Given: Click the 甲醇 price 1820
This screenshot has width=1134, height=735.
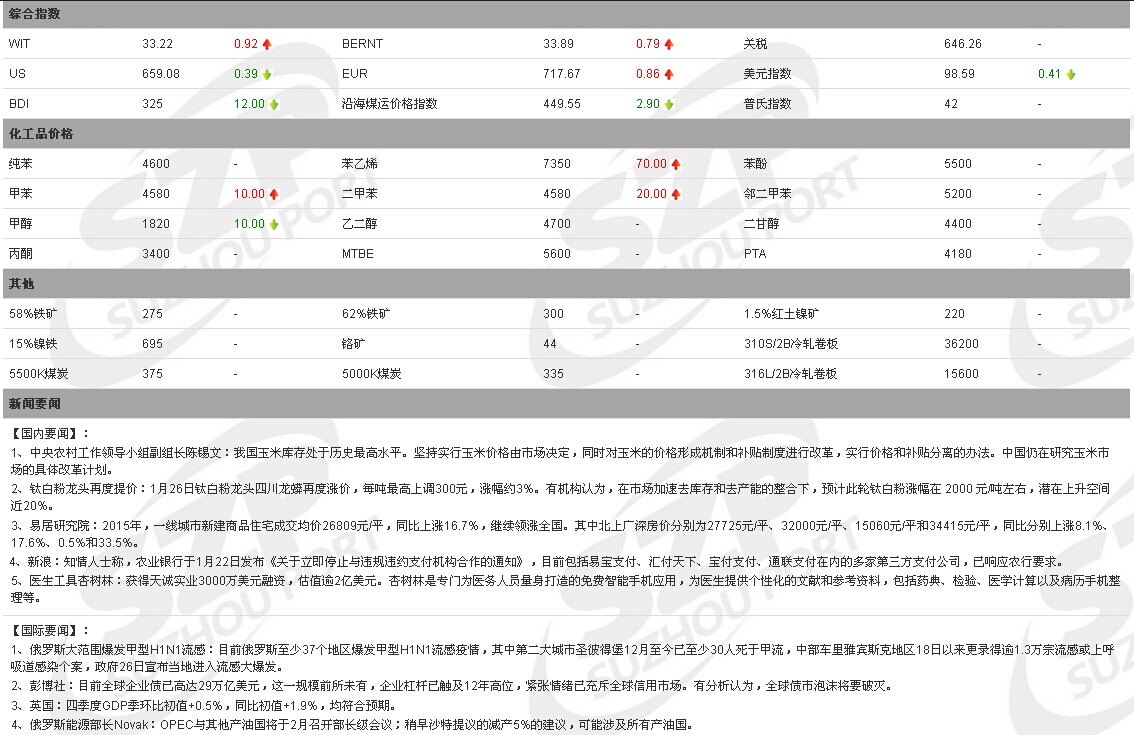Looking at the screenshot, I should [156, 224].
